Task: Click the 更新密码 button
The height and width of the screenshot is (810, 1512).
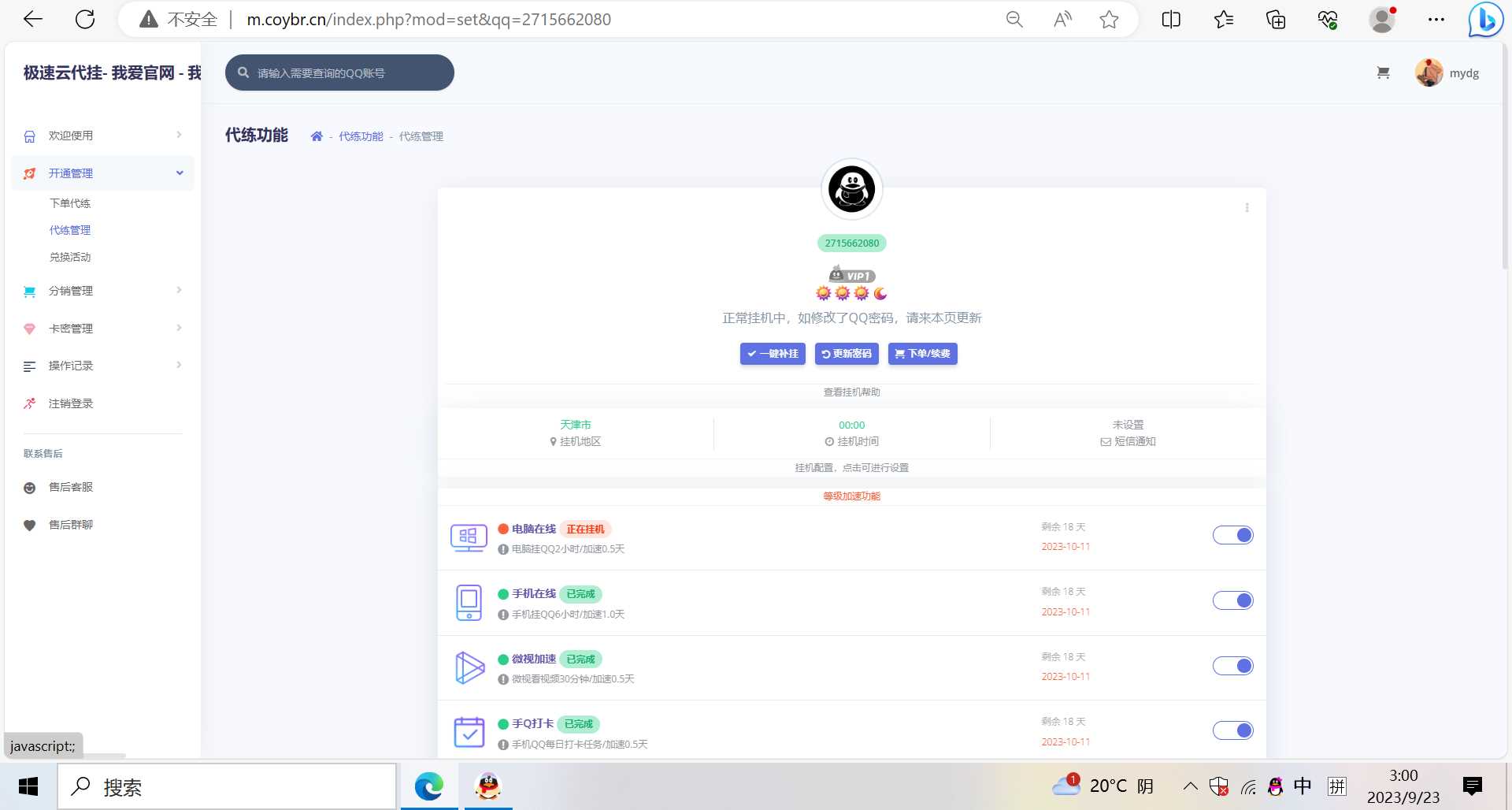Action: tap(847, 354)
